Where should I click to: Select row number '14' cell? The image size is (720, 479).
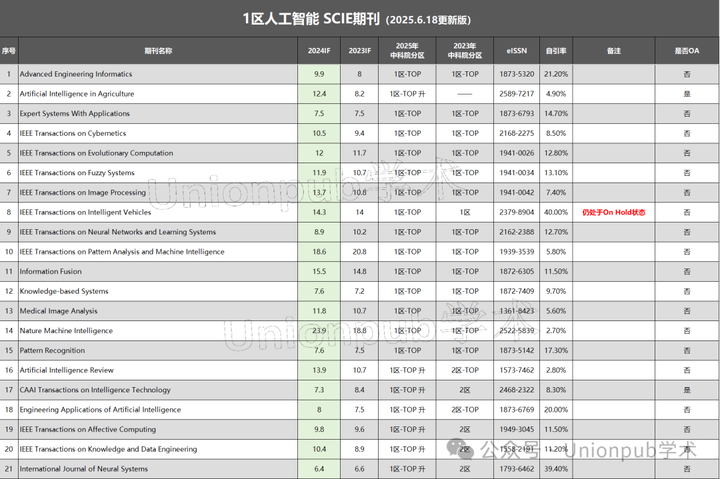point(9,331)
